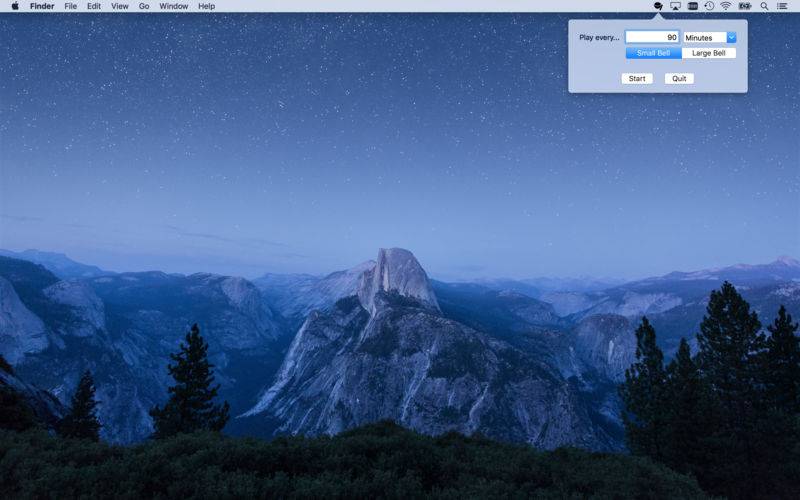Open Spotlight search magnifier icon
Viewport: 800px width, 500px height.
tap(764, 6)
